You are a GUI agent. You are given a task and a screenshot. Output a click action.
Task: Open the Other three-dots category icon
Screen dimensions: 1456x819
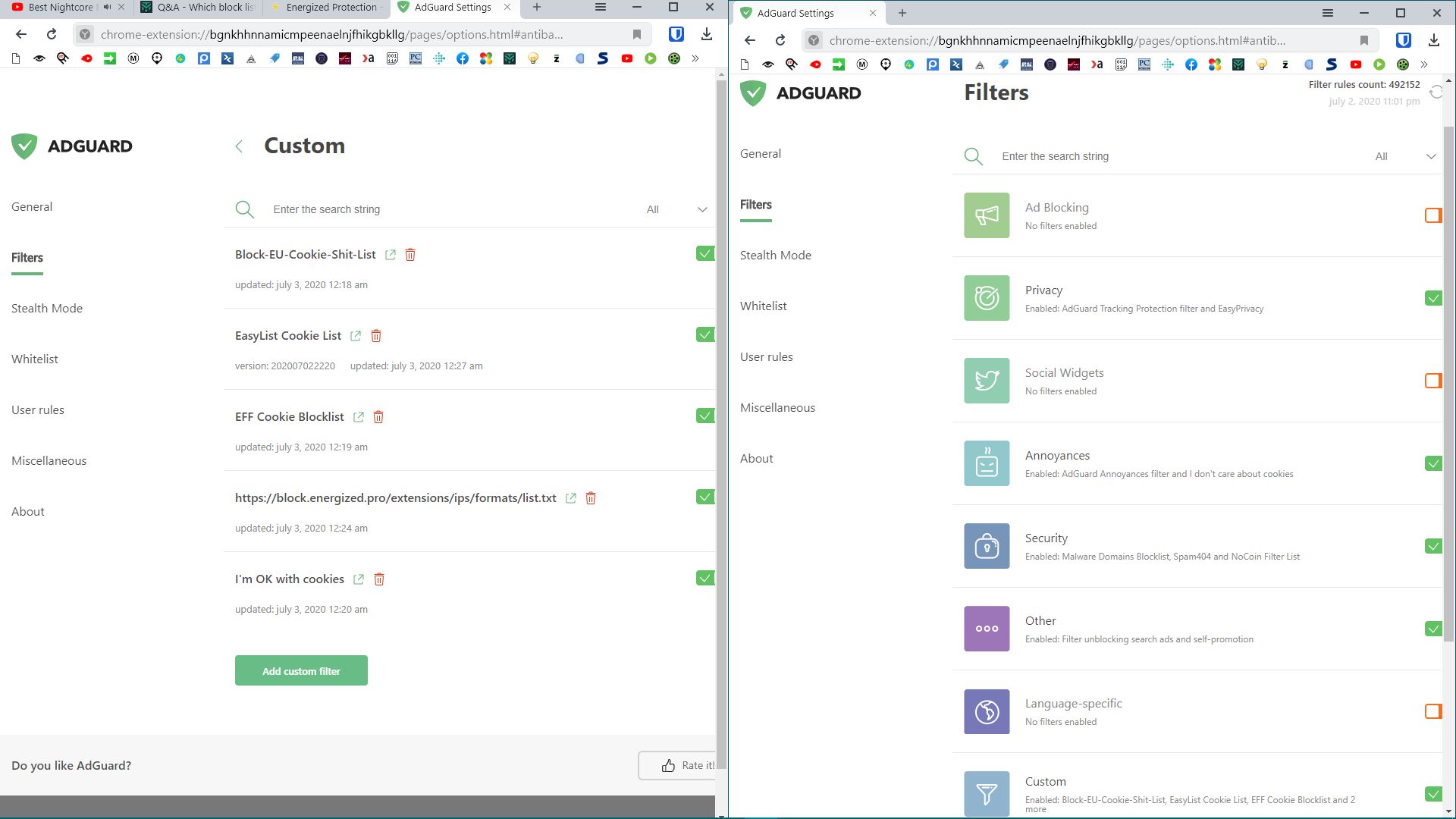click(987, 629)
